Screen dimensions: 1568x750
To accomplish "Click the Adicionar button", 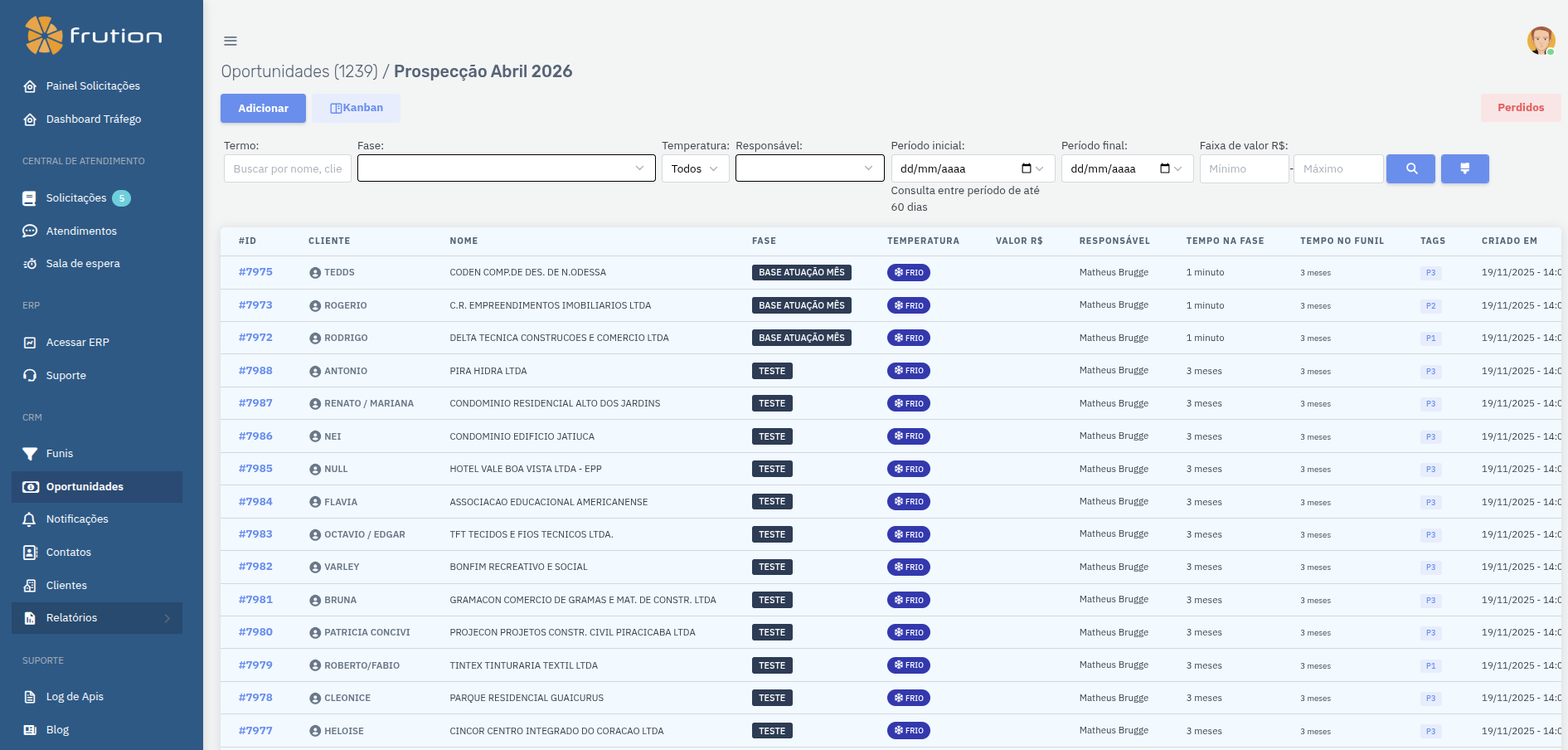I will point(263,109).
